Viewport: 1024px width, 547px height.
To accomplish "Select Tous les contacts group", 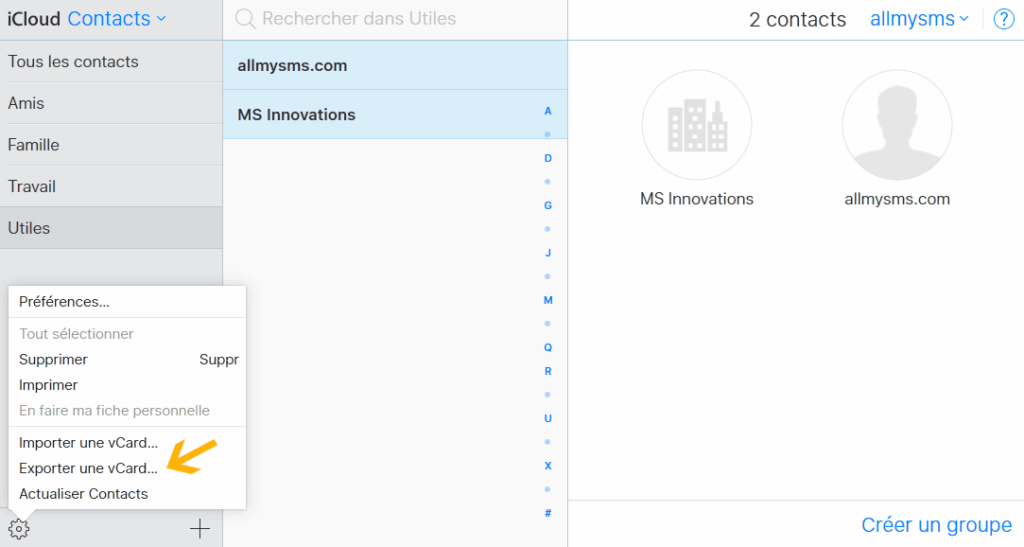I will pos(111,61).
